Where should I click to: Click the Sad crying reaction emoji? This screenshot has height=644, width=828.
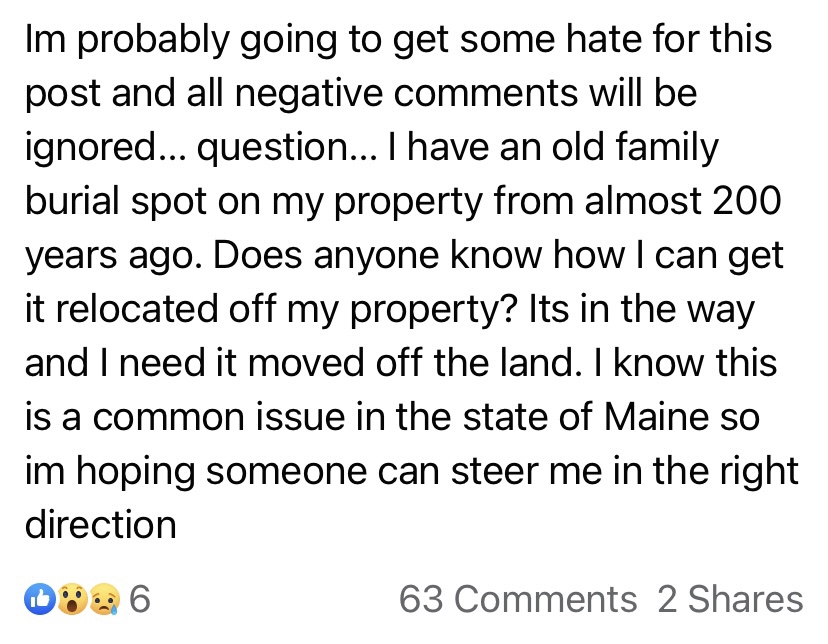[103, 599]
